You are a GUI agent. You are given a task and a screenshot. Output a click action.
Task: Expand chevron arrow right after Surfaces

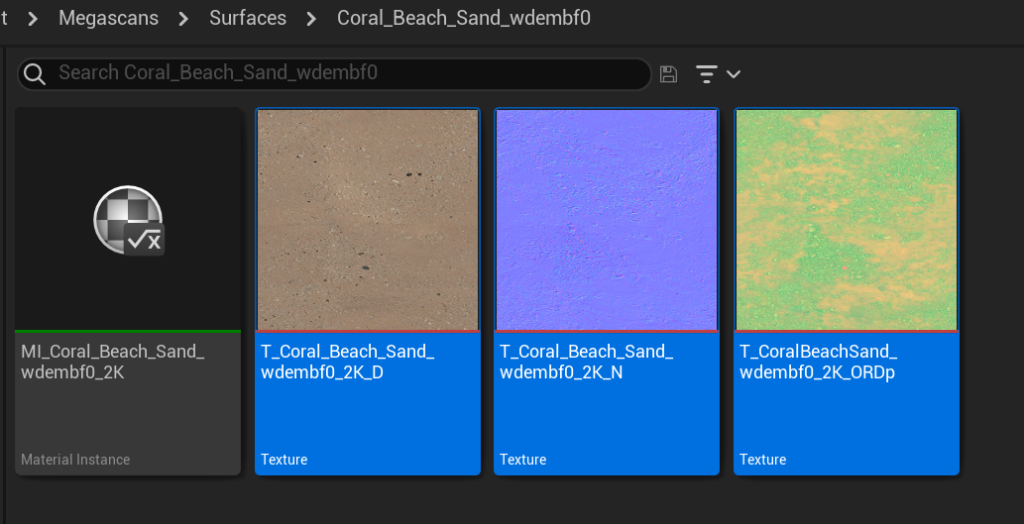(x=312, y=18)
